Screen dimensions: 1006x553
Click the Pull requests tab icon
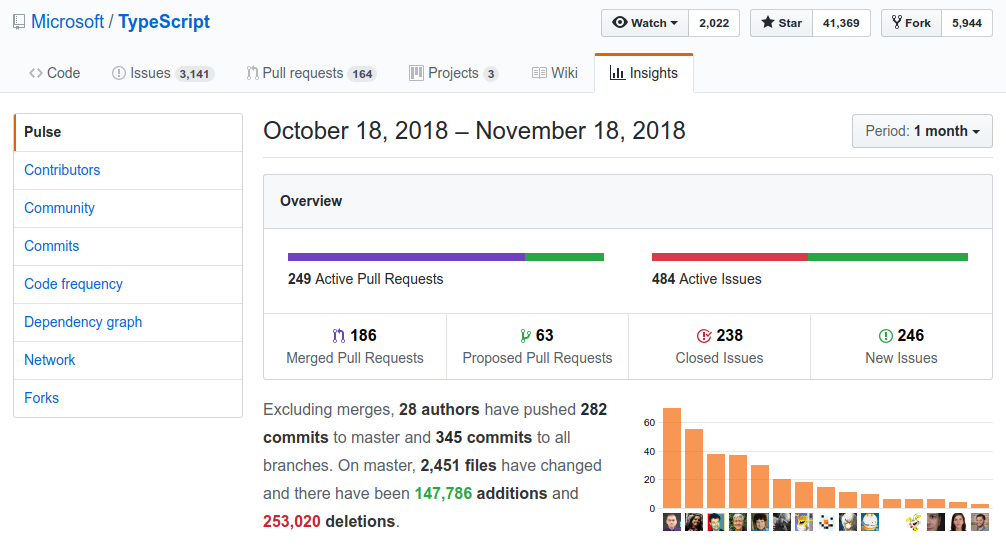click(253, 73)
